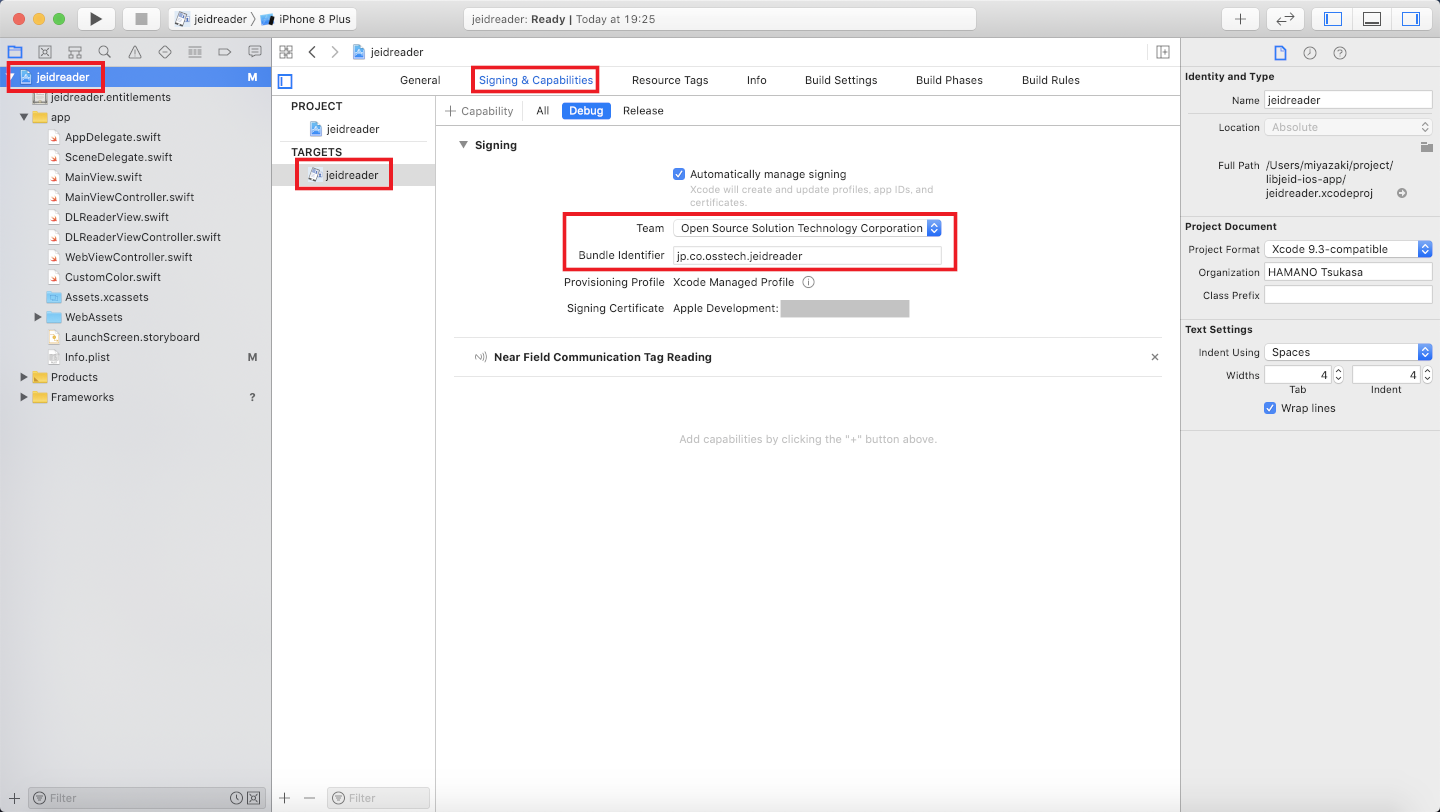Show the Source Control navigator
This screenshot has width=1440, height=812.
point(45,52)
